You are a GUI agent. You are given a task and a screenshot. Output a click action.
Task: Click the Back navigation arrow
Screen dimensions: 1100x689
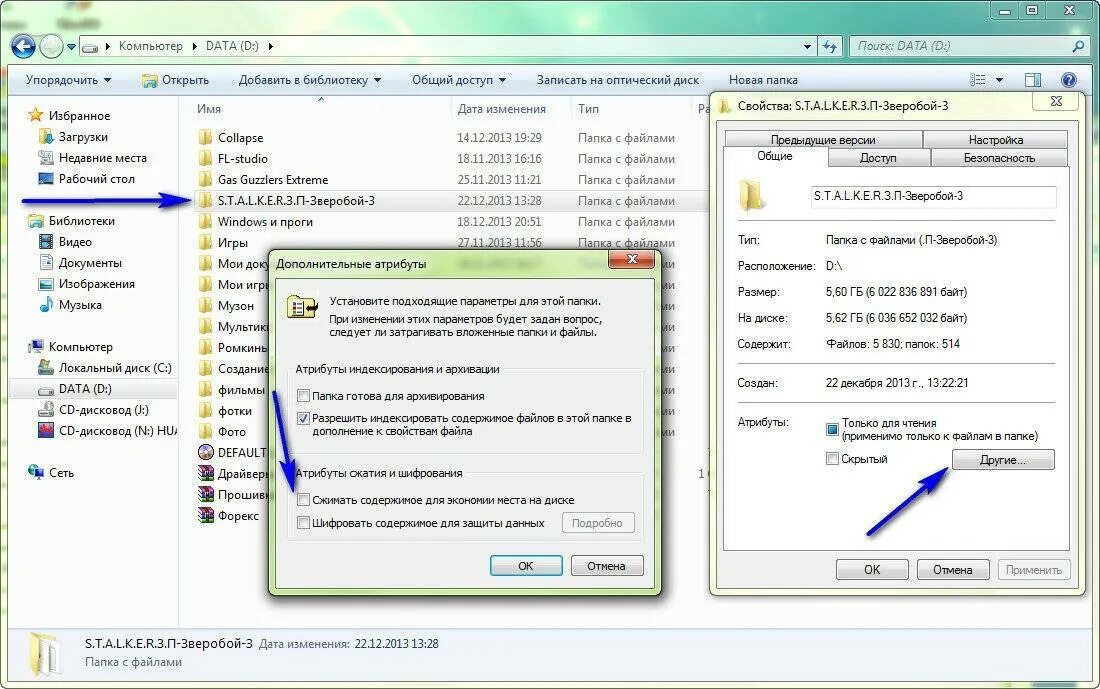[23, 46]
